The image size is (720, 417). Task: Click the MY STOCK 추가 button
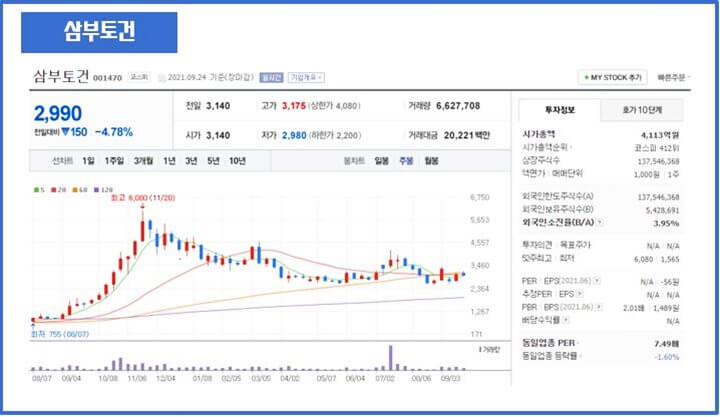point(613,78)
